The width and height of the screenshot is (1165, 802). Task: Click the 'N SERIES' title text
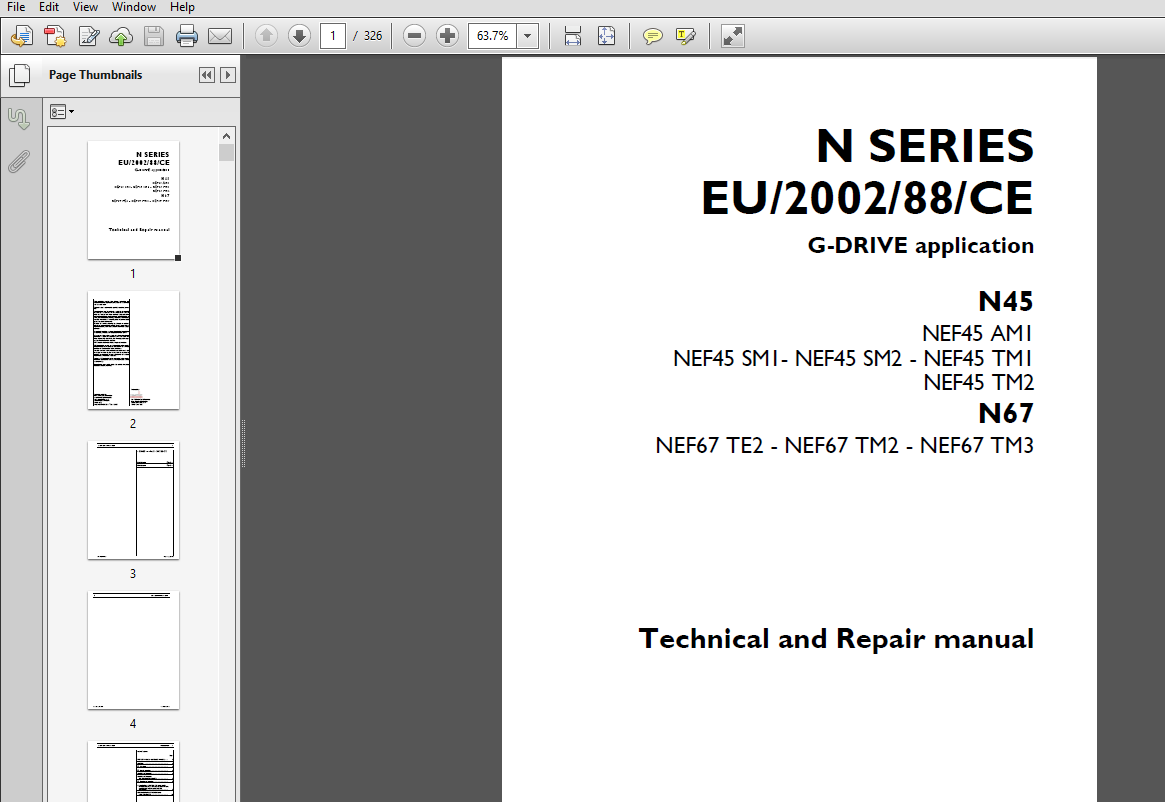point(925,146)
